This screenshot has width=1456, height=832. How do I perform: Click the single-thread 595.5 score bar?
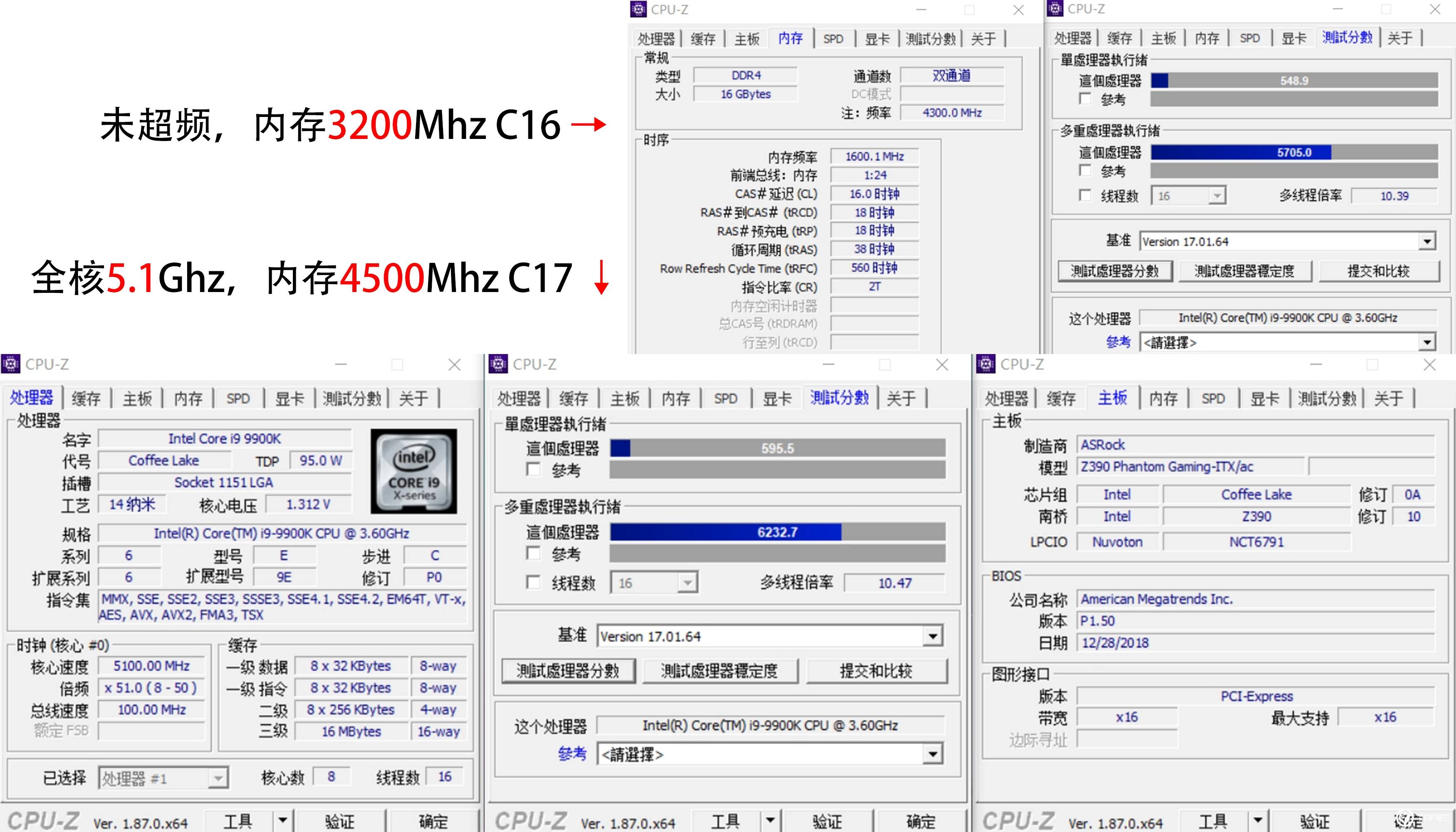[x=778, y=448]
